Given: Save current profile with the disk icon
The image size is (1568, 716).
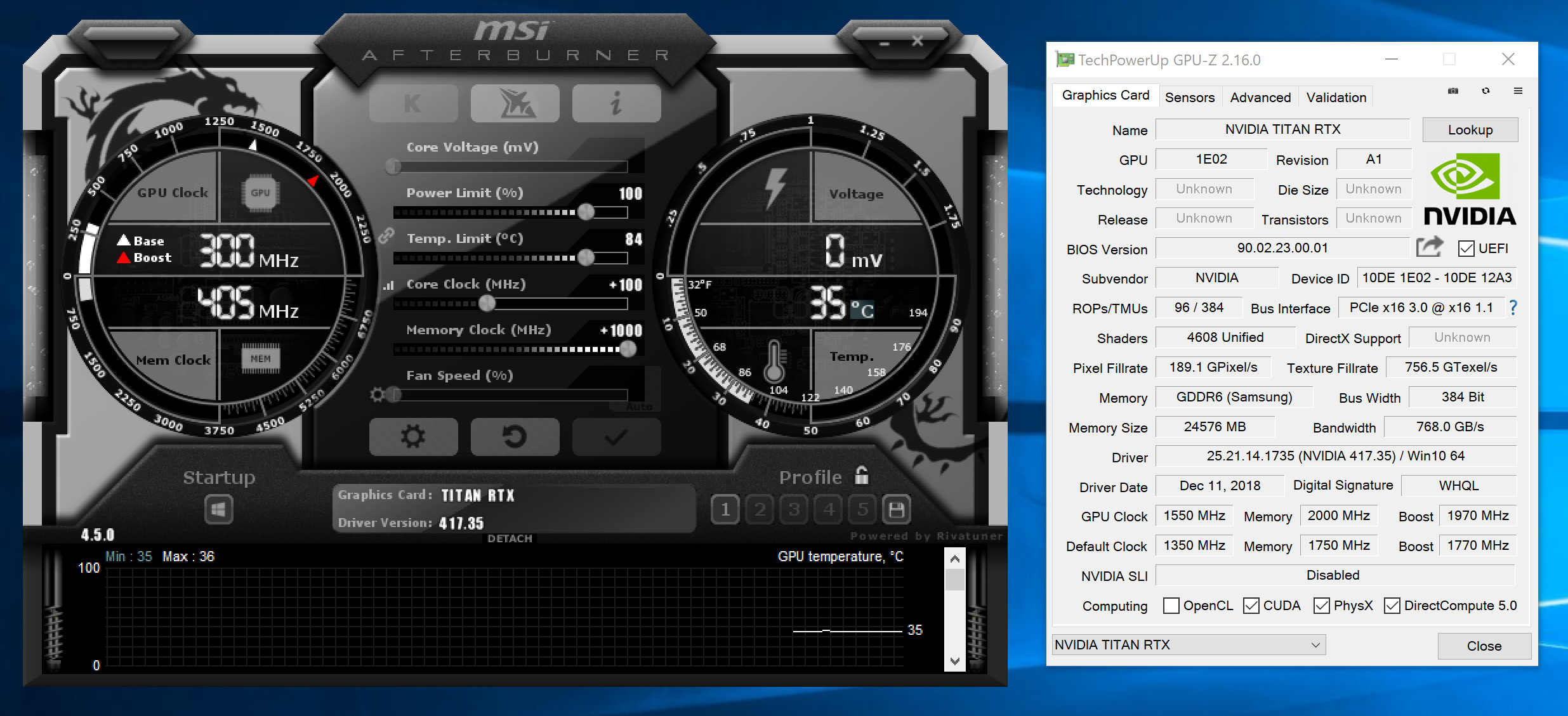Looking at the screenshot, I should pos(897,509).
